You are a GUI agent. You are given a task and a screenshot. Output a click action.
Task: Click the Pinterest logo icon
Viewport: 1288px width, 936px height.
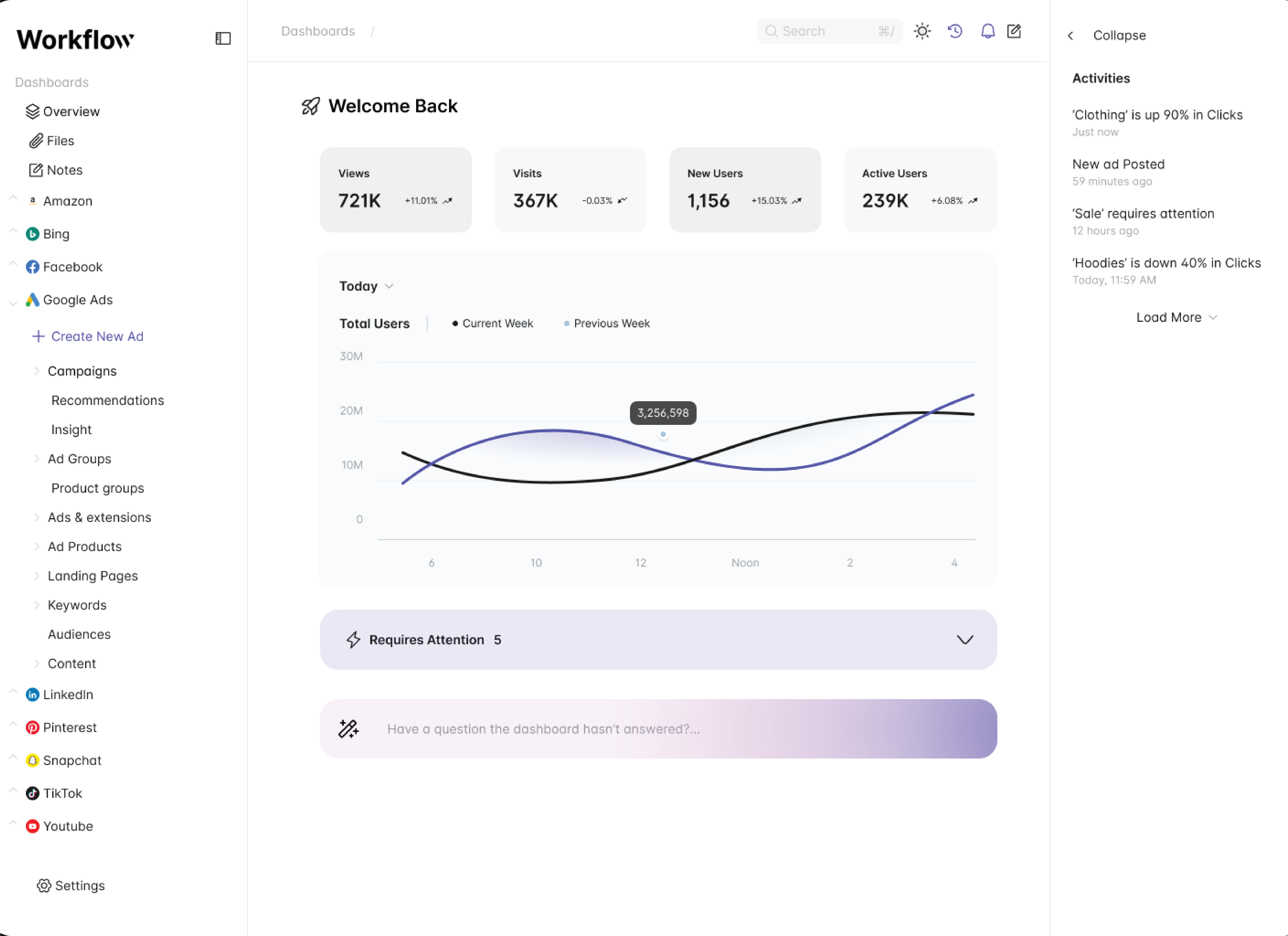(x=32, y=728)
